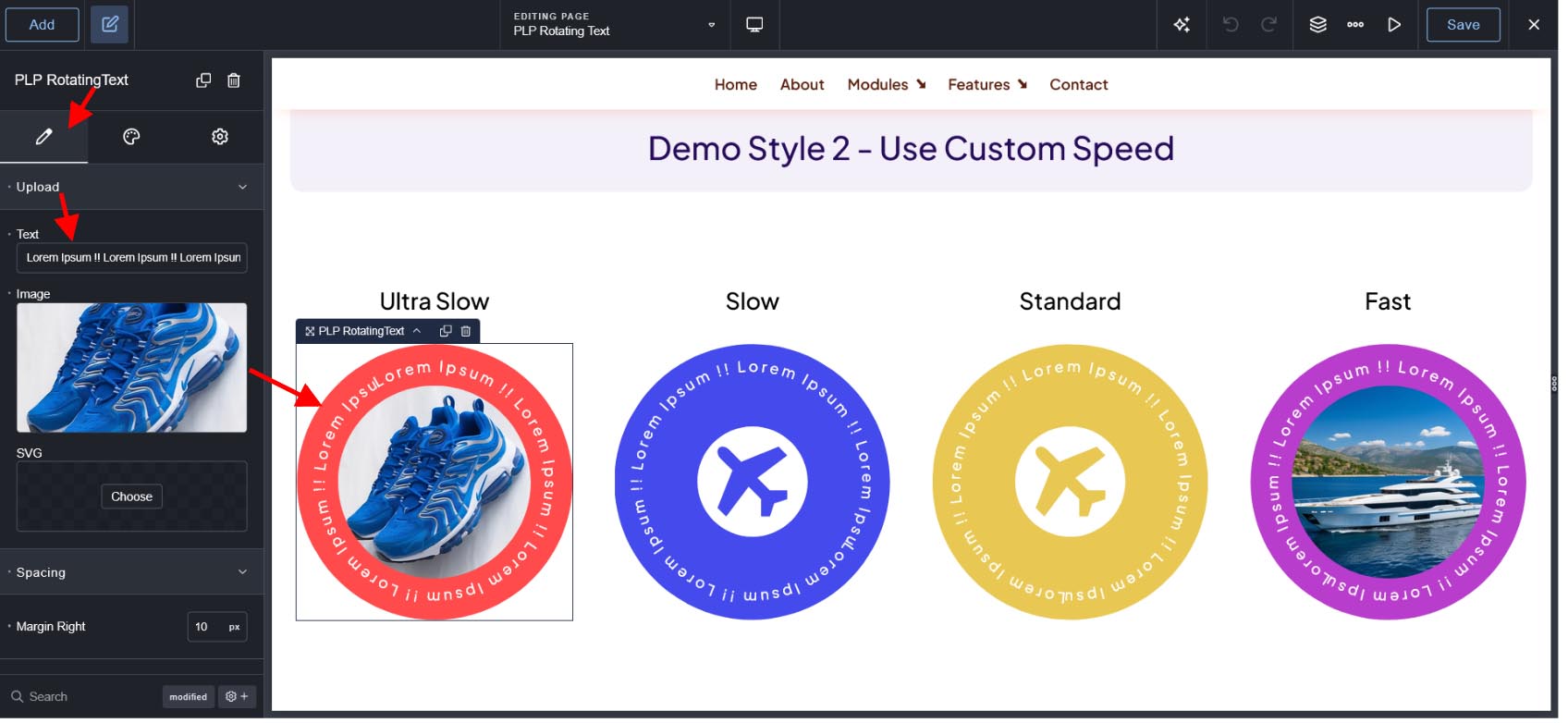Click the Slow heading

[753, 302]
